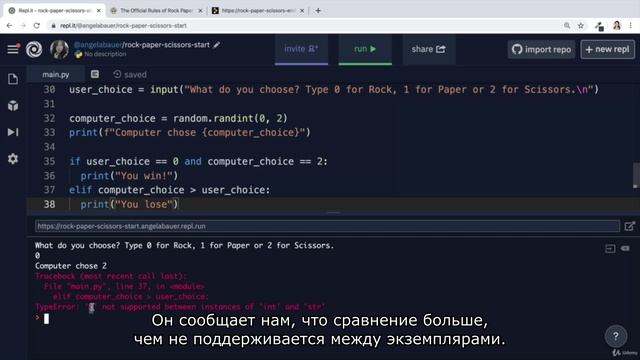Open the browser extensions icon

[599, 26]
